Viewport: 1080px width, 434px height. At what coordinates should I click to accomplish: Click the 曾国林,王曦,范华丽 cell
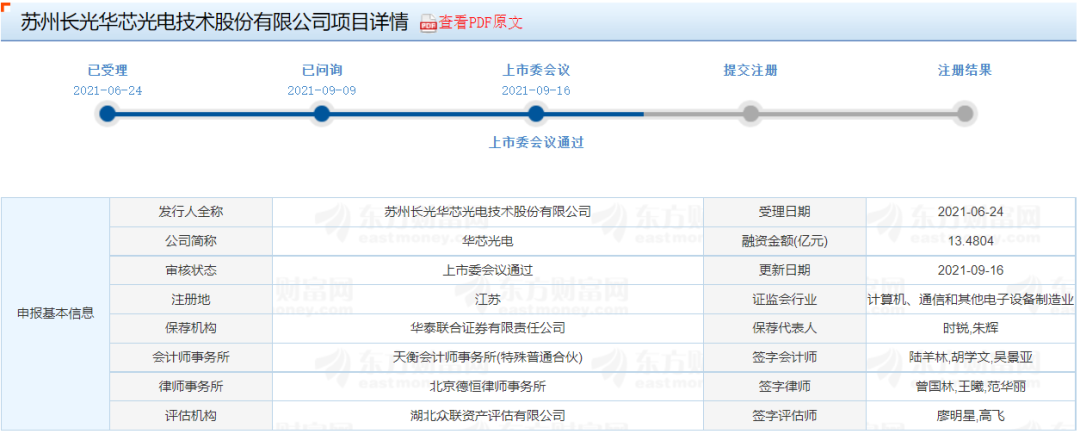point(971,386)
